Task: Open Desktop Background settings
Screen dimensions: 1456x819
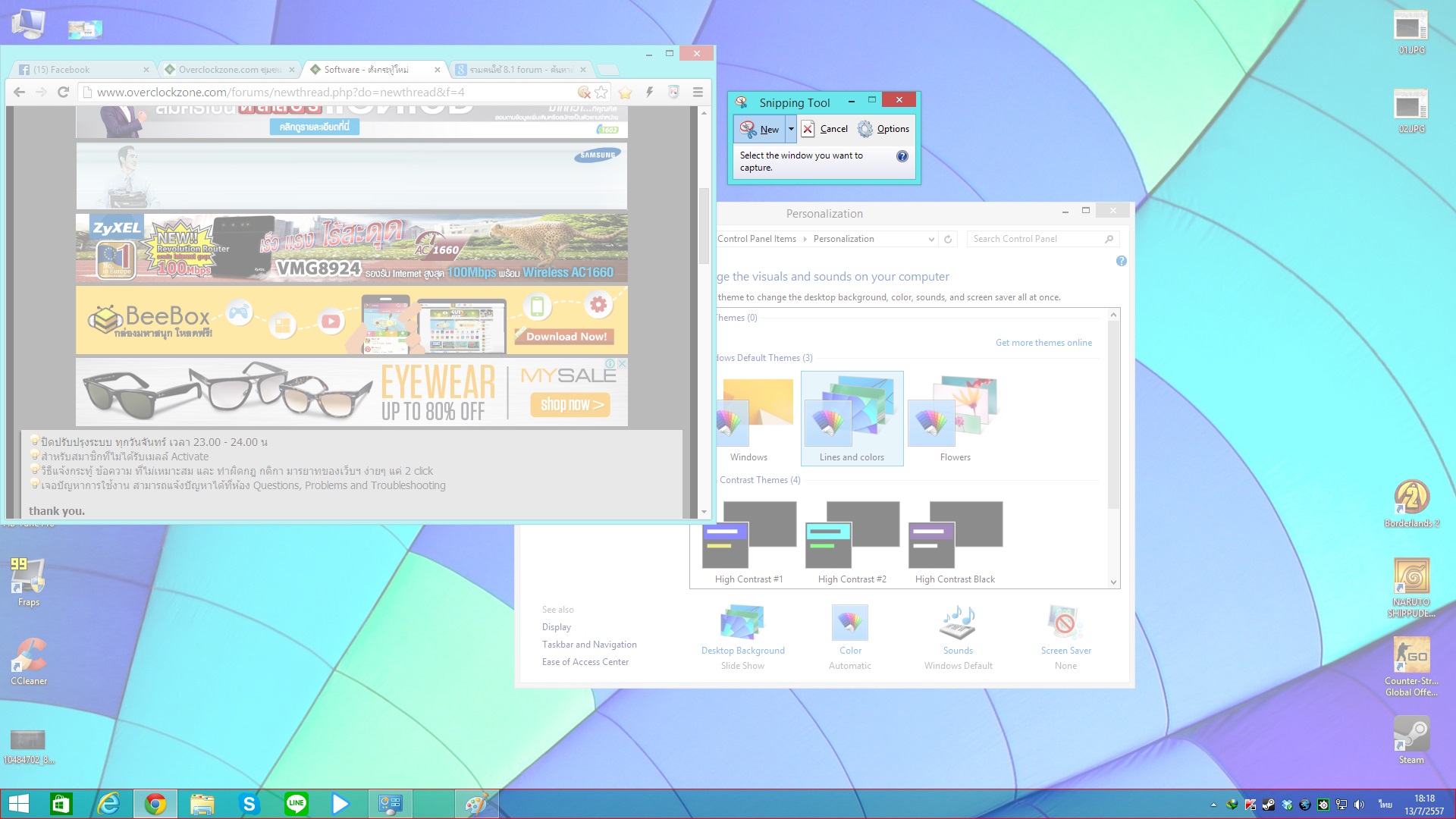Action: click(742, 624)
